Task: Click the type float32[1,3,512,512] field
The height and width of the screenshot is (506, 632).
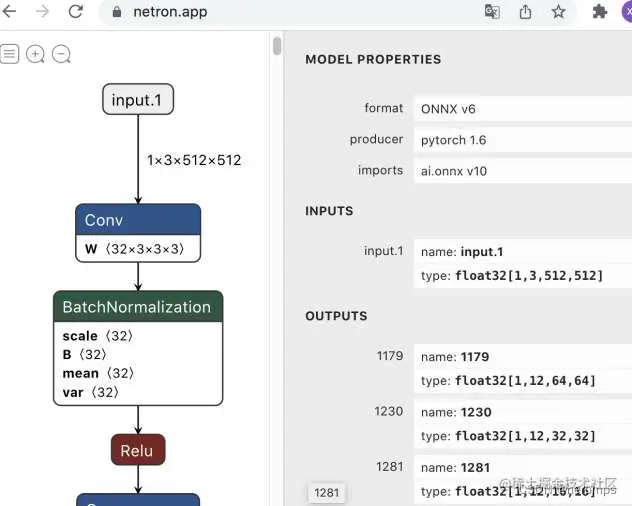Action: pos(523,276)
